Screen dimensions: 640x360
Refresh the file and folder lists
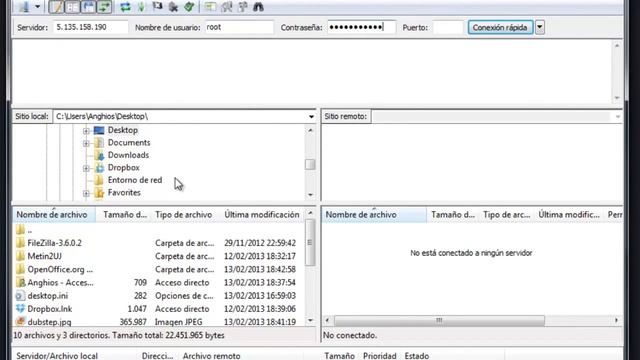pos(125,7)
